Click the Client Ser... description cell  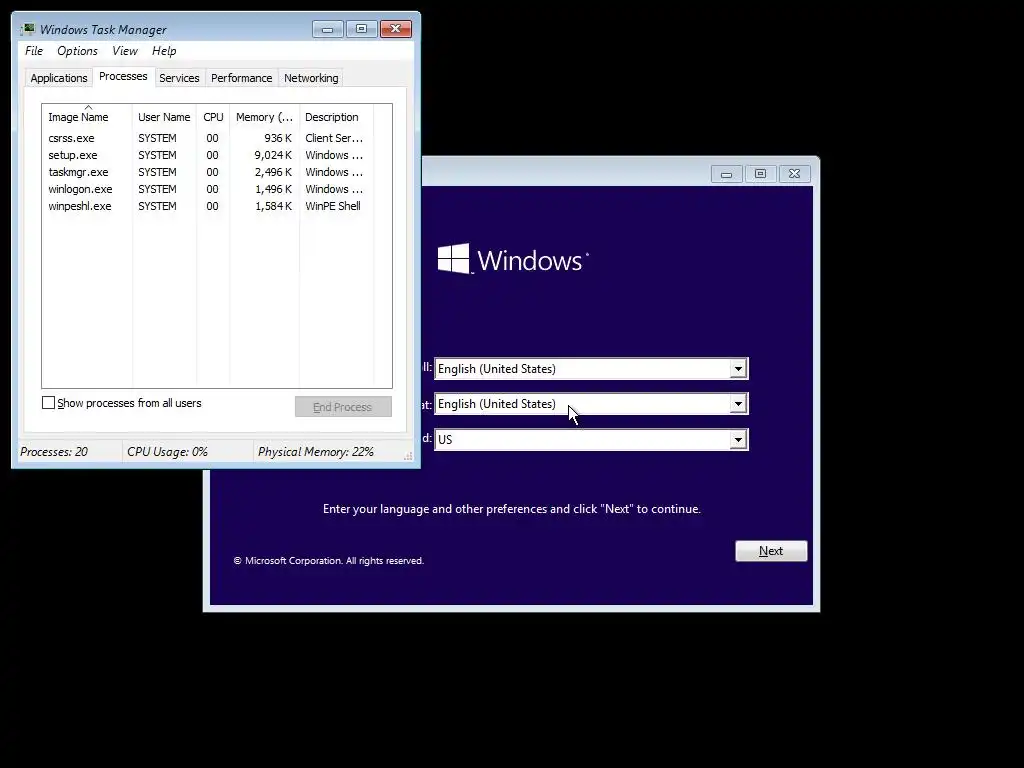334,138
